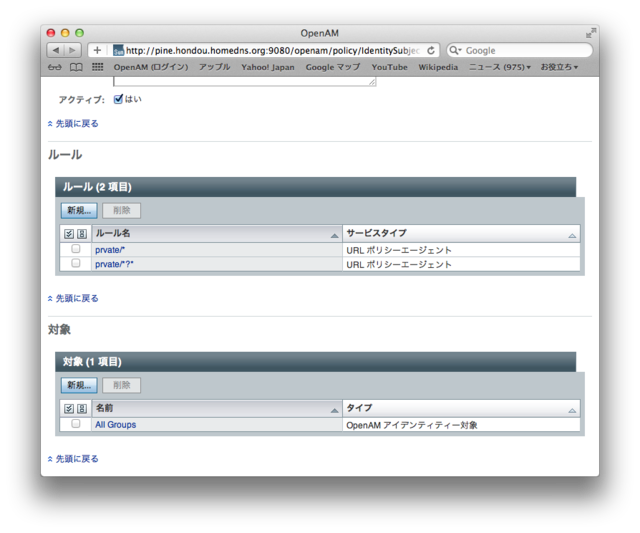Sort rules by the ルール名 column arrow

pos(334,234)
